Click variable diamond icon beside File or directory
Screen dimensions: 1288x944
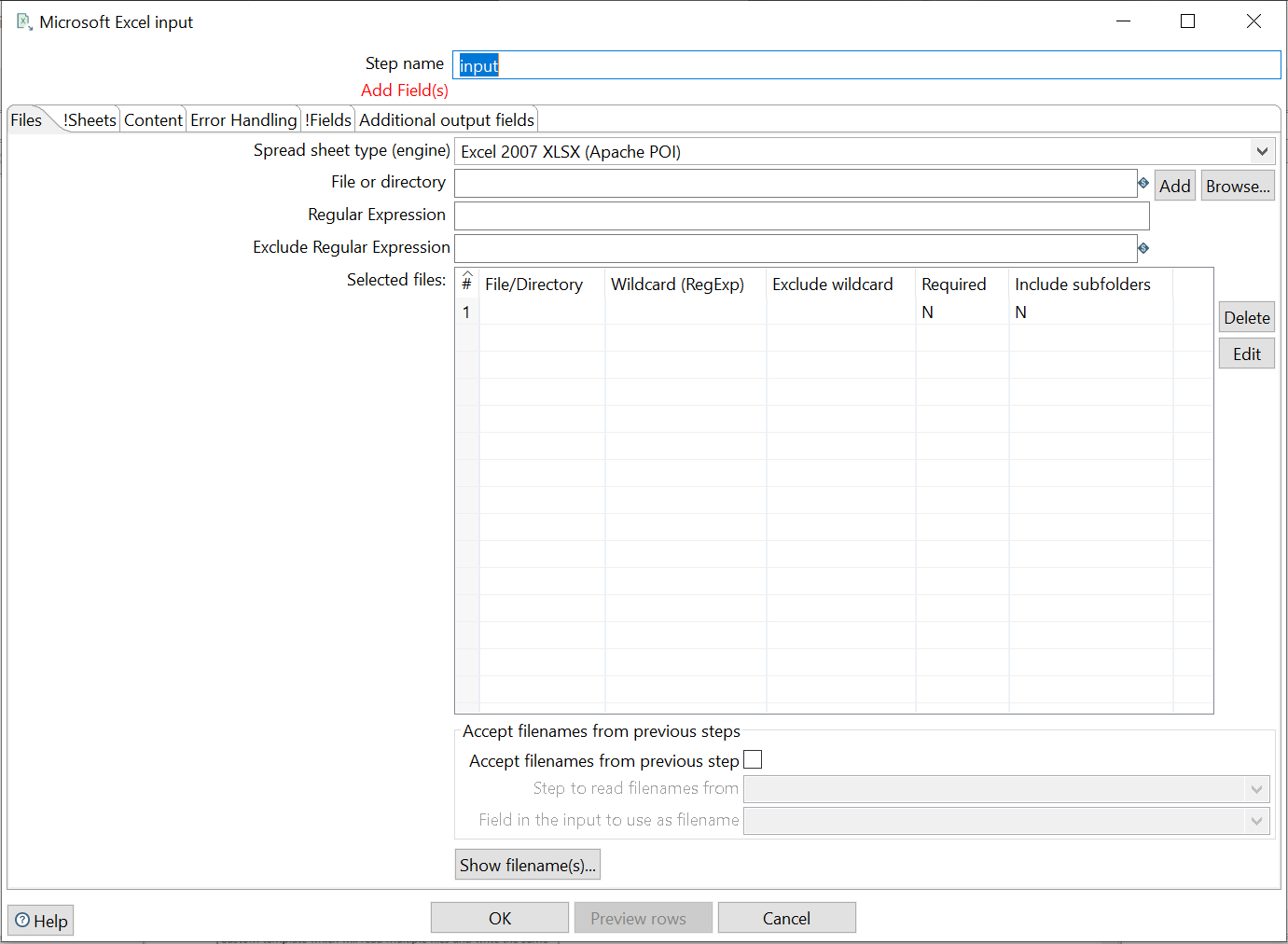(x=1143, y=183)
